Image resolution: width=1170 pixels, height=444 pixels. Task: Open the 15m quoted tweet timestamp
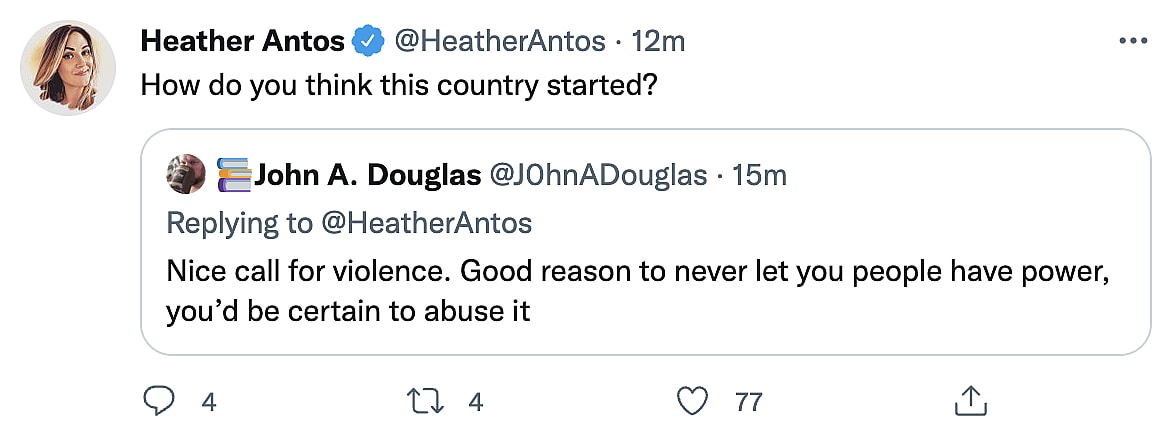pos(760,175)
